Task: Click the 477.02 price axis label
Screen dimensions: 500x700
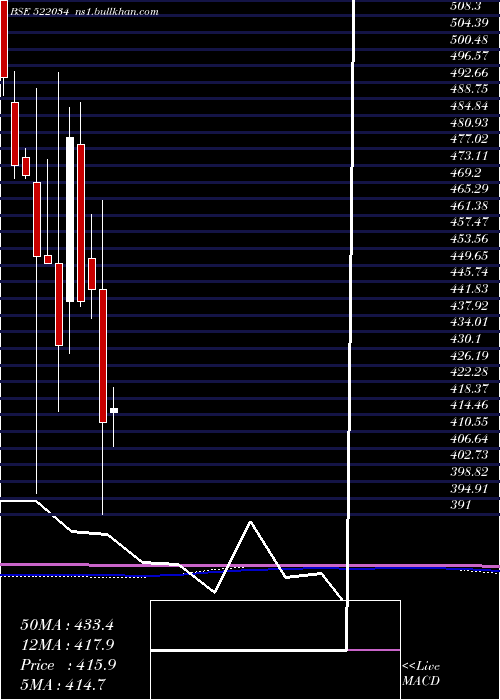Action: 469,139
